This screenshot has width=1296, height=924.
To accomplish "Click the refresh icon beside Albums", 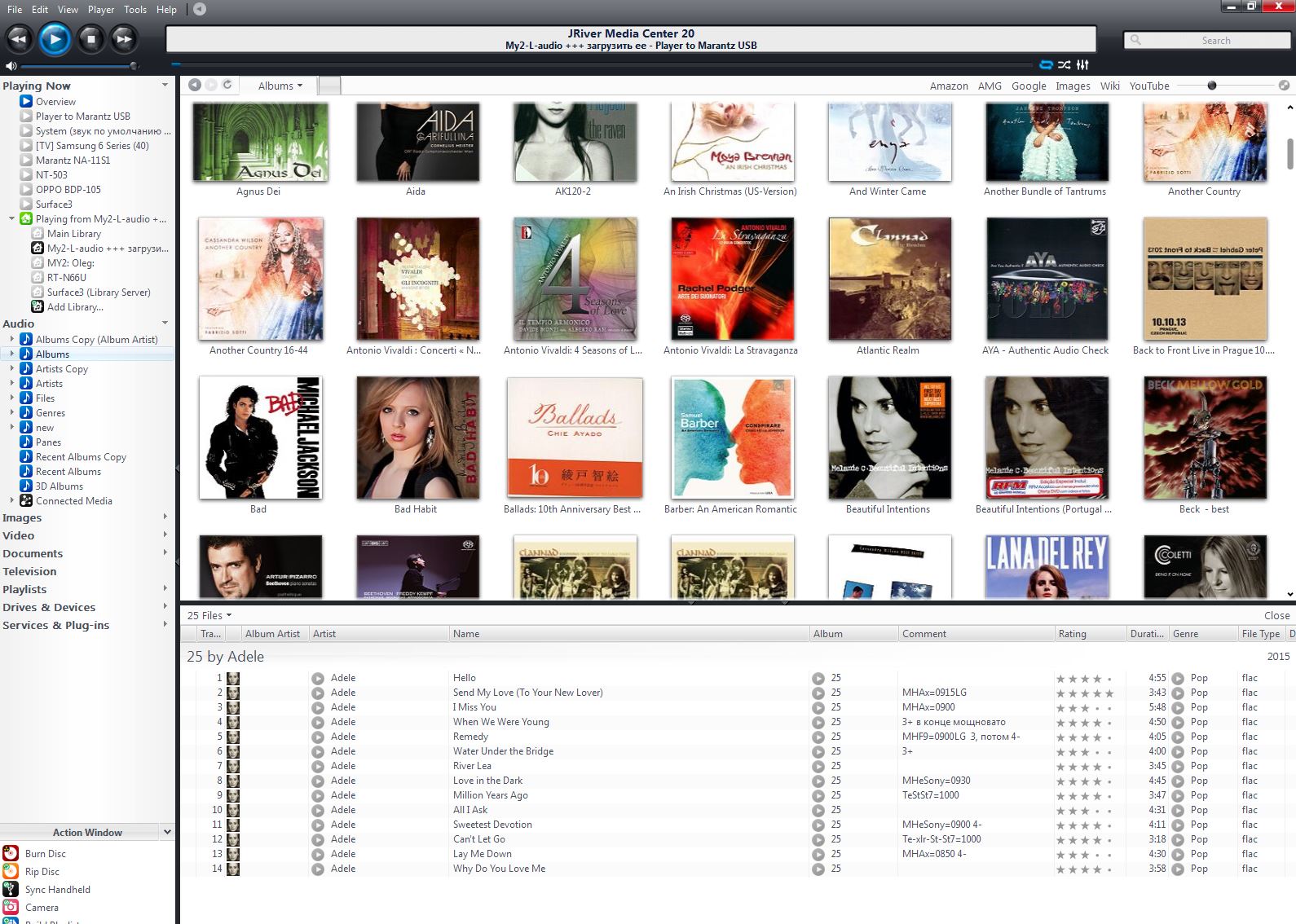I will coord(227,85).
